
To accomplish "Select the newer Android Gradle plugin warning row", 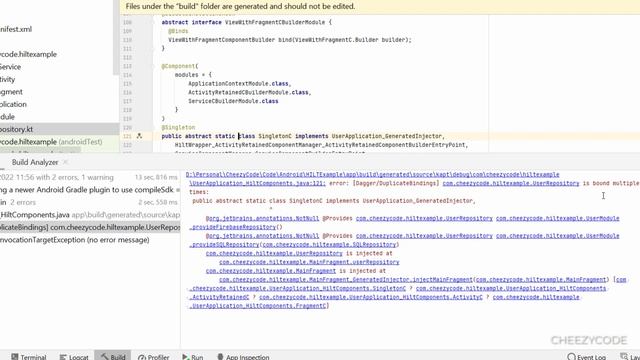I will pyautogui.click(x=90, y=190).
